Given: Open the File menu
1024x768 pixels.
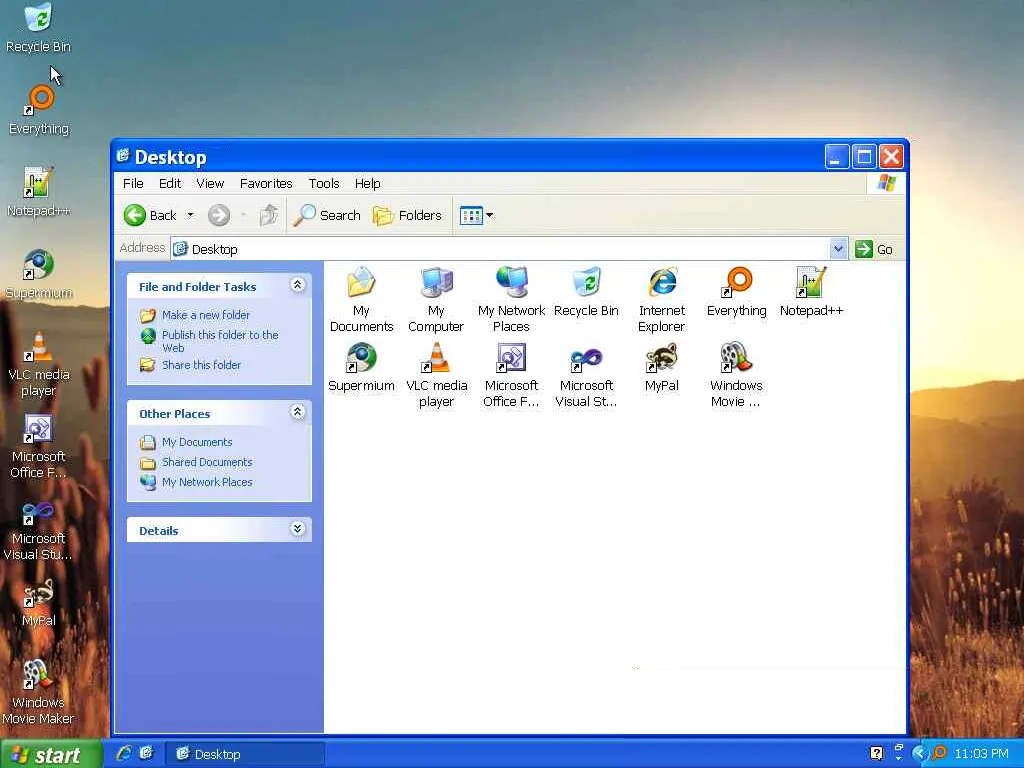Looking at the screenshot, I should [133, 184].
